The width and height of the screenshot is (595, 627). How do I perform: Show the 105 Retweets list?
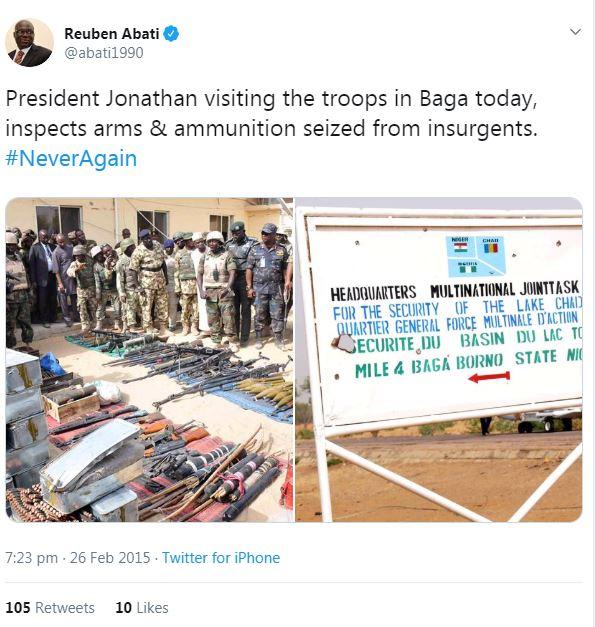50,608
